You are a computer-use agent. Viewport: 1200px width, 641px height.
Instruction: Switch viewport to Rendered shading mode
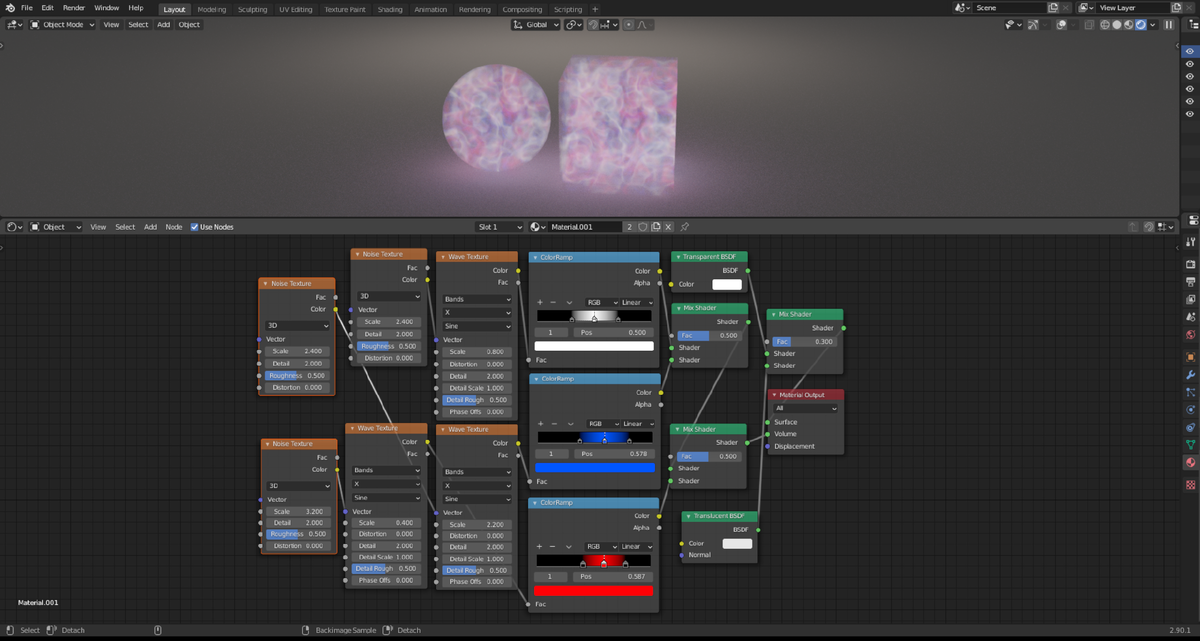[1140, 24]
